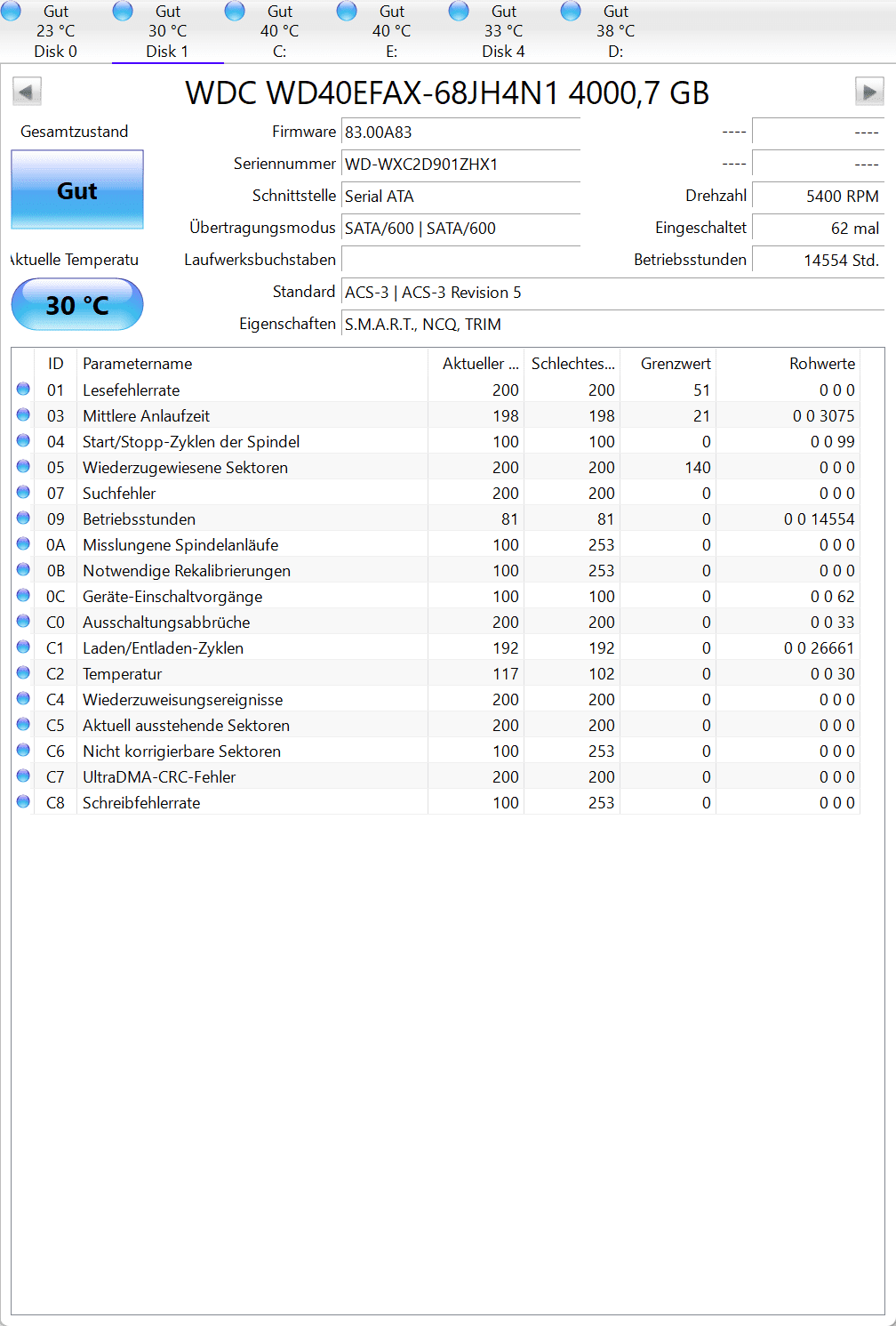This screenshot has height=1326, width=896.
Task: Click status icon of Lesefehlerrate row
Action: click(23, 389)
